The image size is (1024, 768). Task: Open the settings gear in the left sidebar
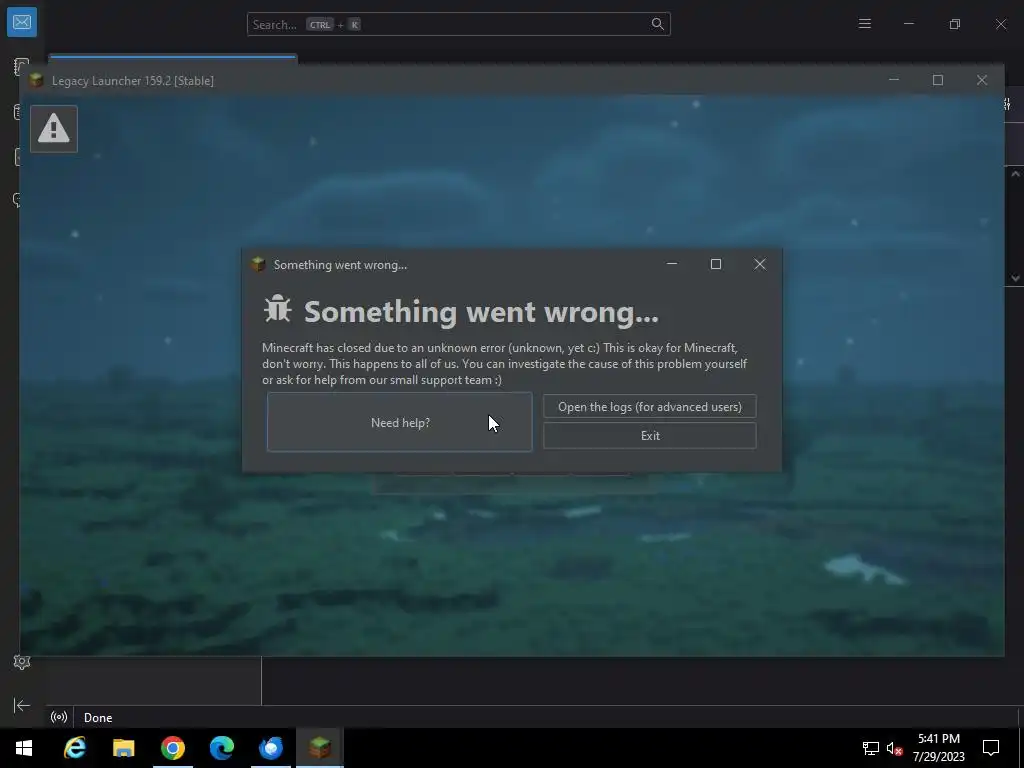pos(22,662)
